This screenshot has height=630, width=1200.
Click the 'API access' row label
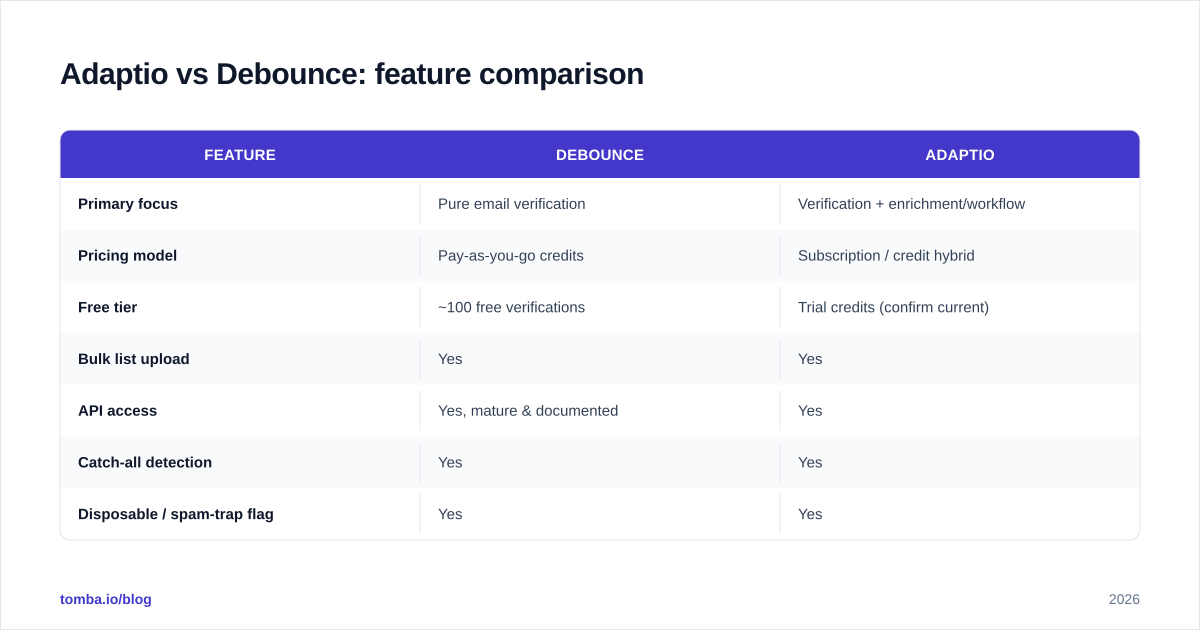click(117, 411)
